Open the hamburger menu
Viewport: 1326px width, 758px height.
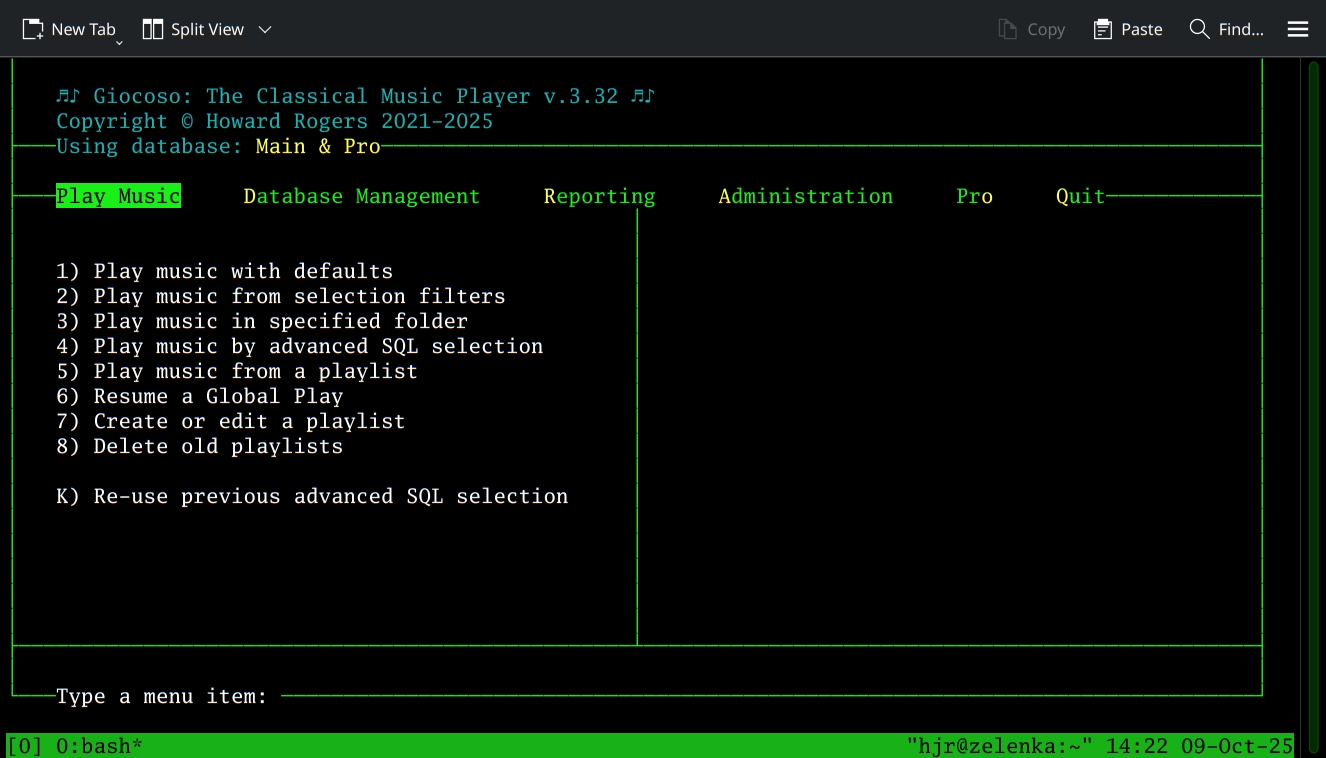[x=1297, y=29]
